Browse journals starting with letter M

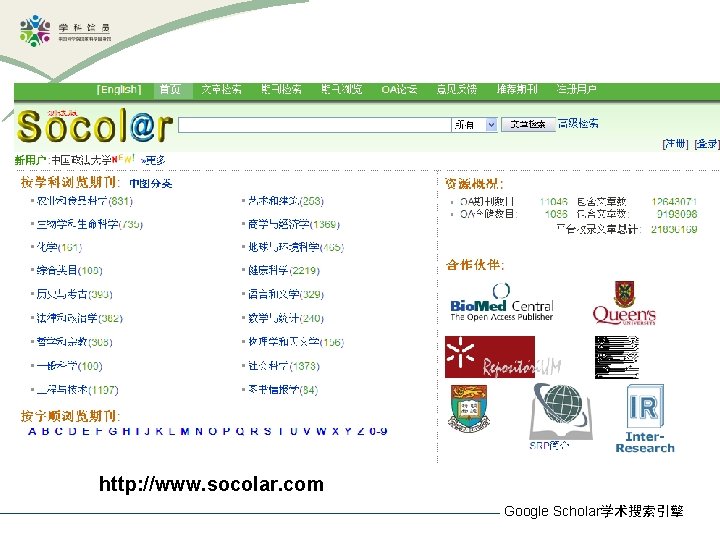coord(185,432)
